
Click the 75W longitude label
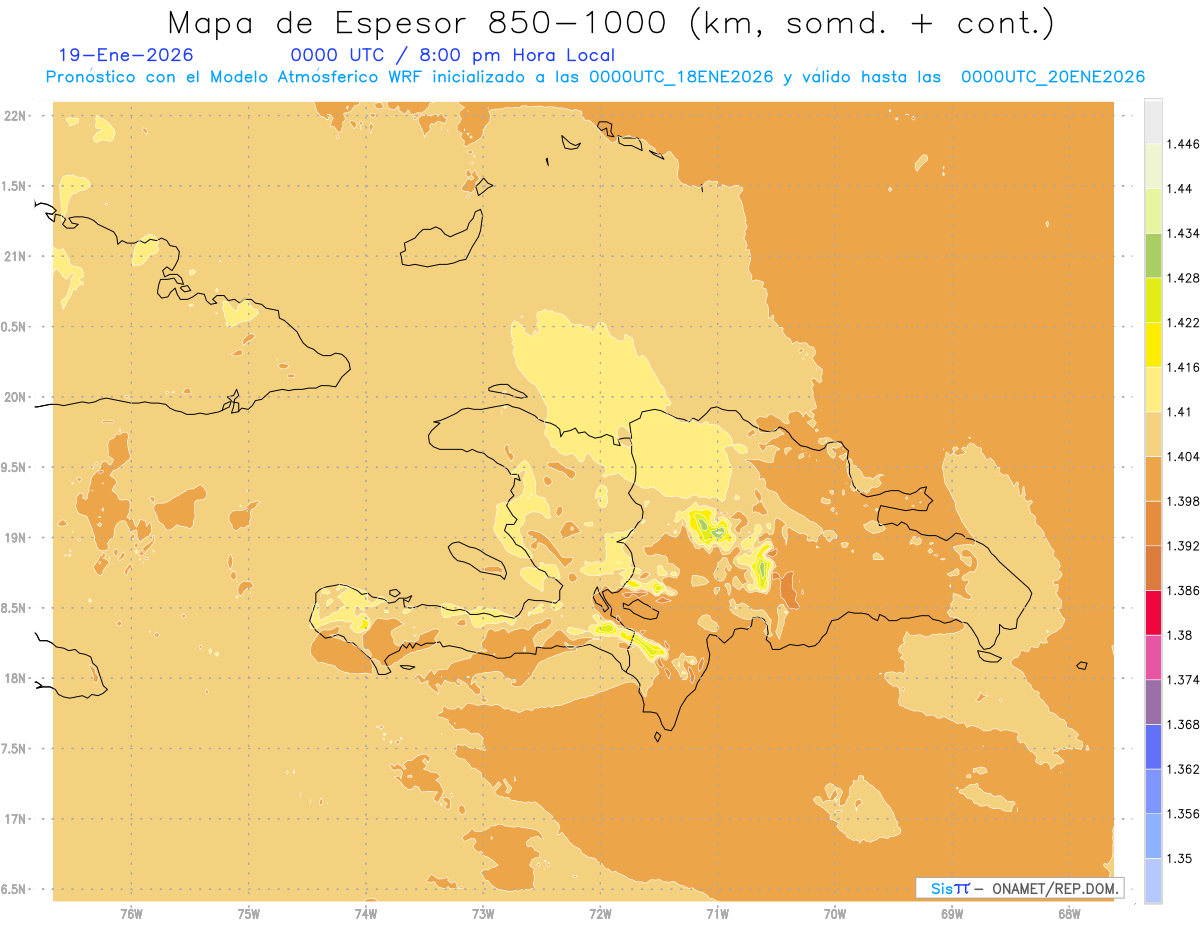[x=249, y=914]
